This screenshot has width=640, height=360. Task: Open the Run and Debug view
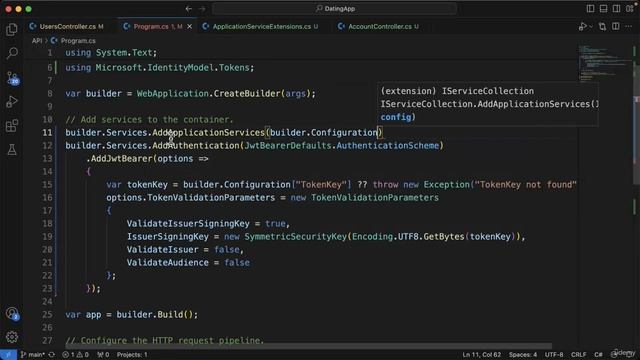[x=12, y=102]
